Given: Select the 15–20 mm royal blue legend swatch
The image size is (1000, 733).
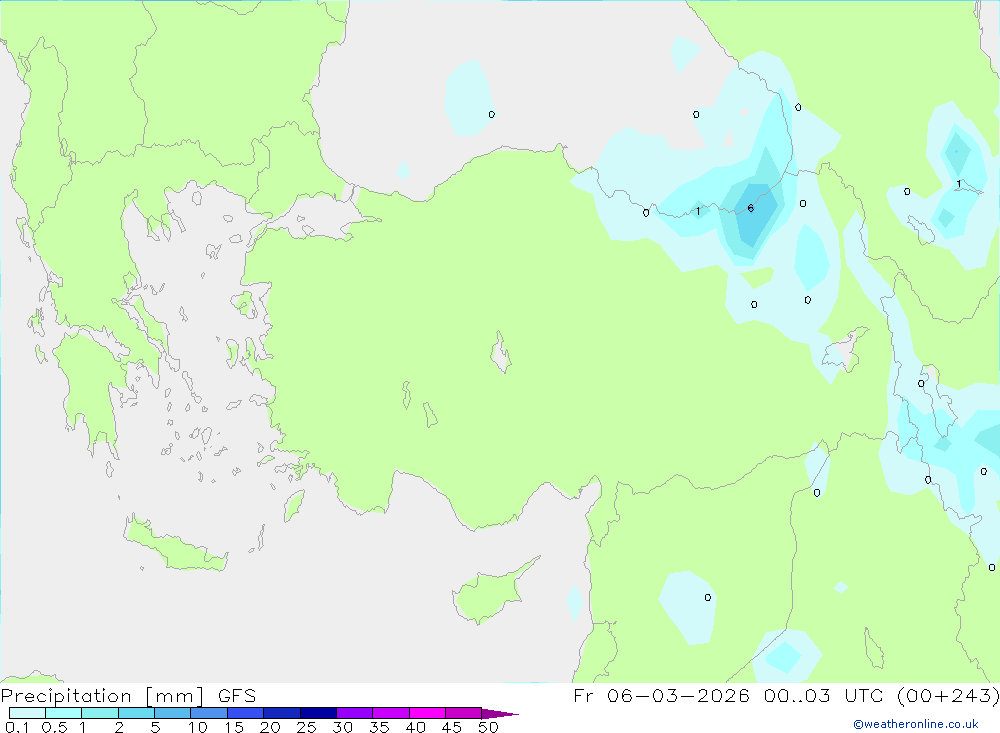Looking at the screenshot, I should [245, 713].
